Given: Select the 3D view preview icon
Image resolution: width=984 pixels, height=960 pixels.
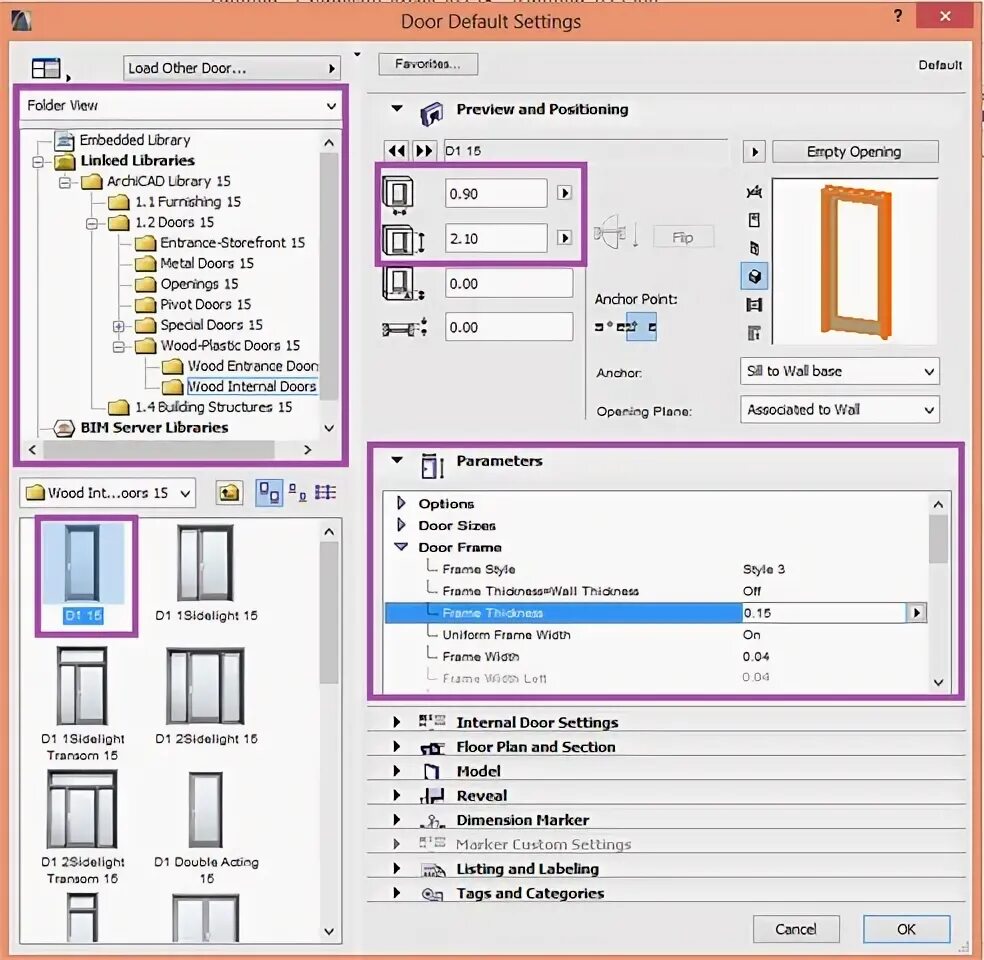Looking at the screenshot, I should click(x=754, y=277).
